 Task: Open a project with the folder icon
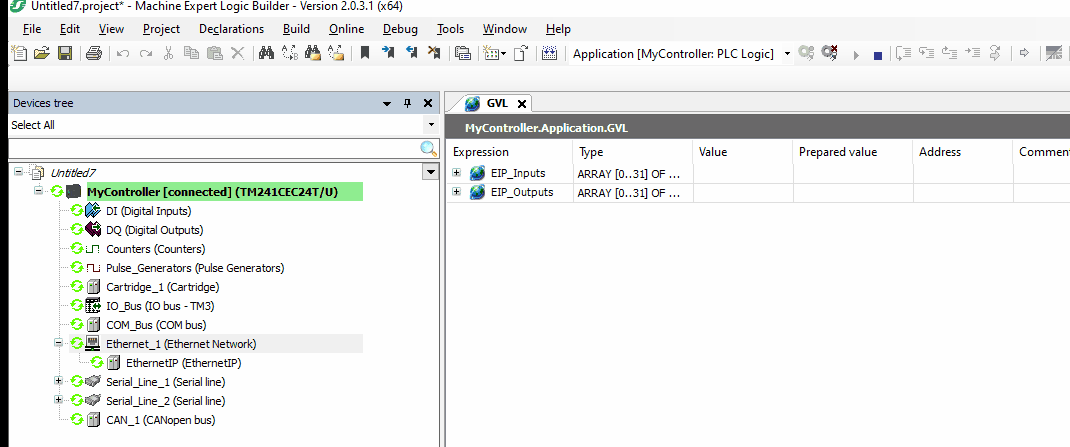pyautogui.click(x=42, y=53)
